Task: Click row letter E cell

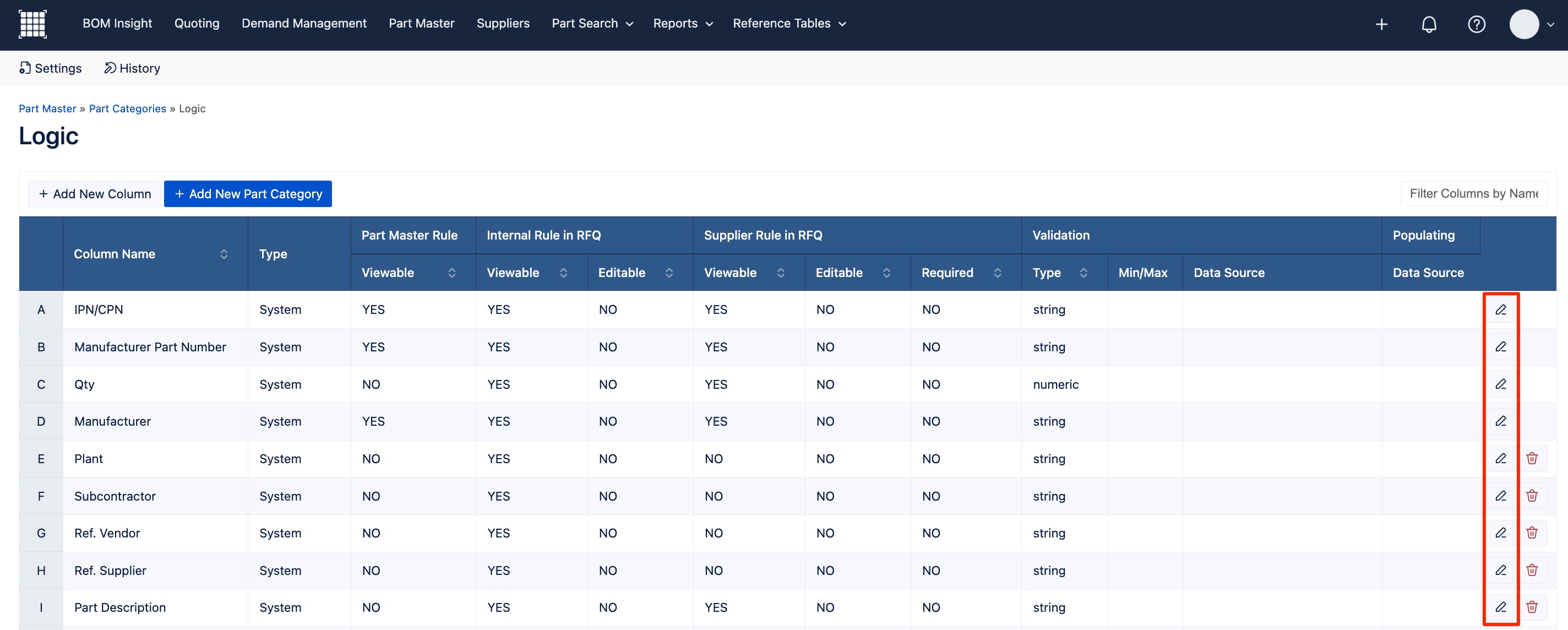Action: coord(41,458)
